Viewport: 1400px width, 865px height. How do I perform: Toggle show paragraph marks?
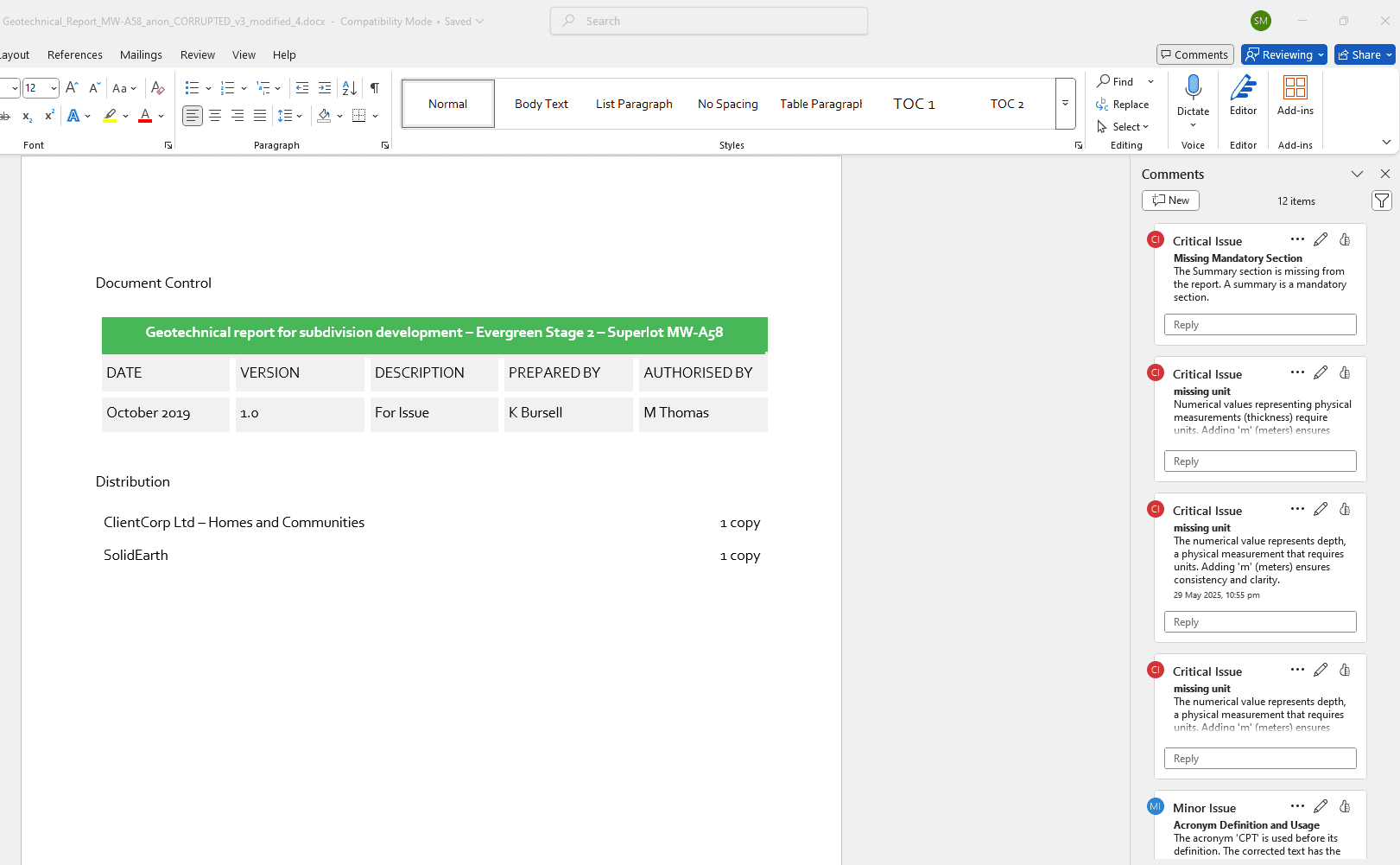tap(375, 88)
